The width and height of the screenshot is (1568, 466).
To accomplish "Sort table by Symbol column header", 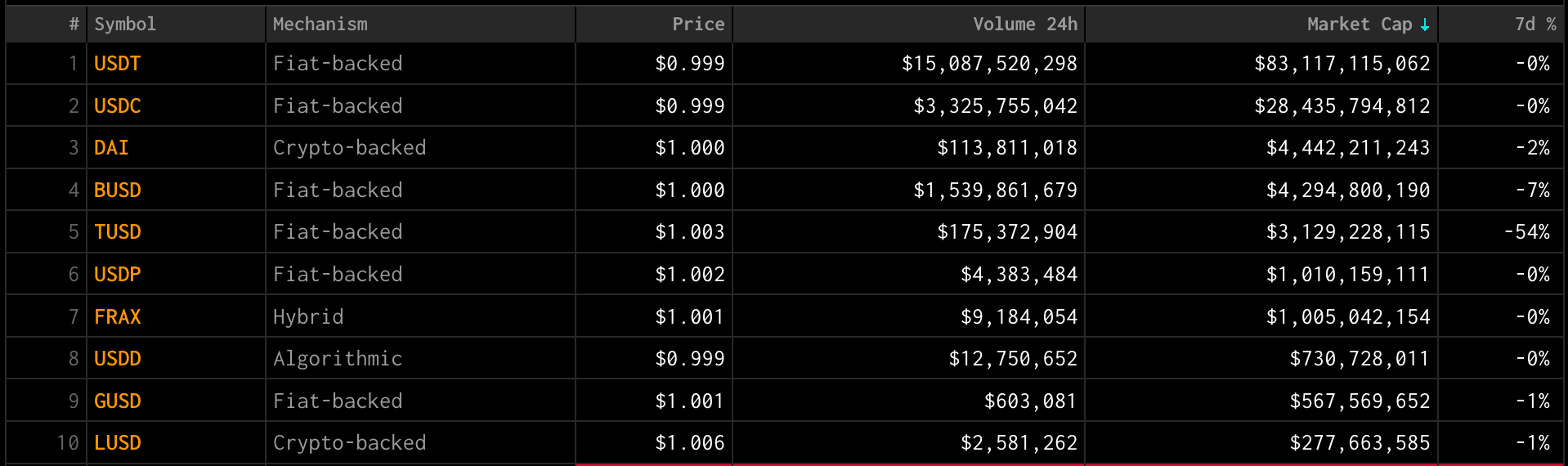I will click(124, 25).
